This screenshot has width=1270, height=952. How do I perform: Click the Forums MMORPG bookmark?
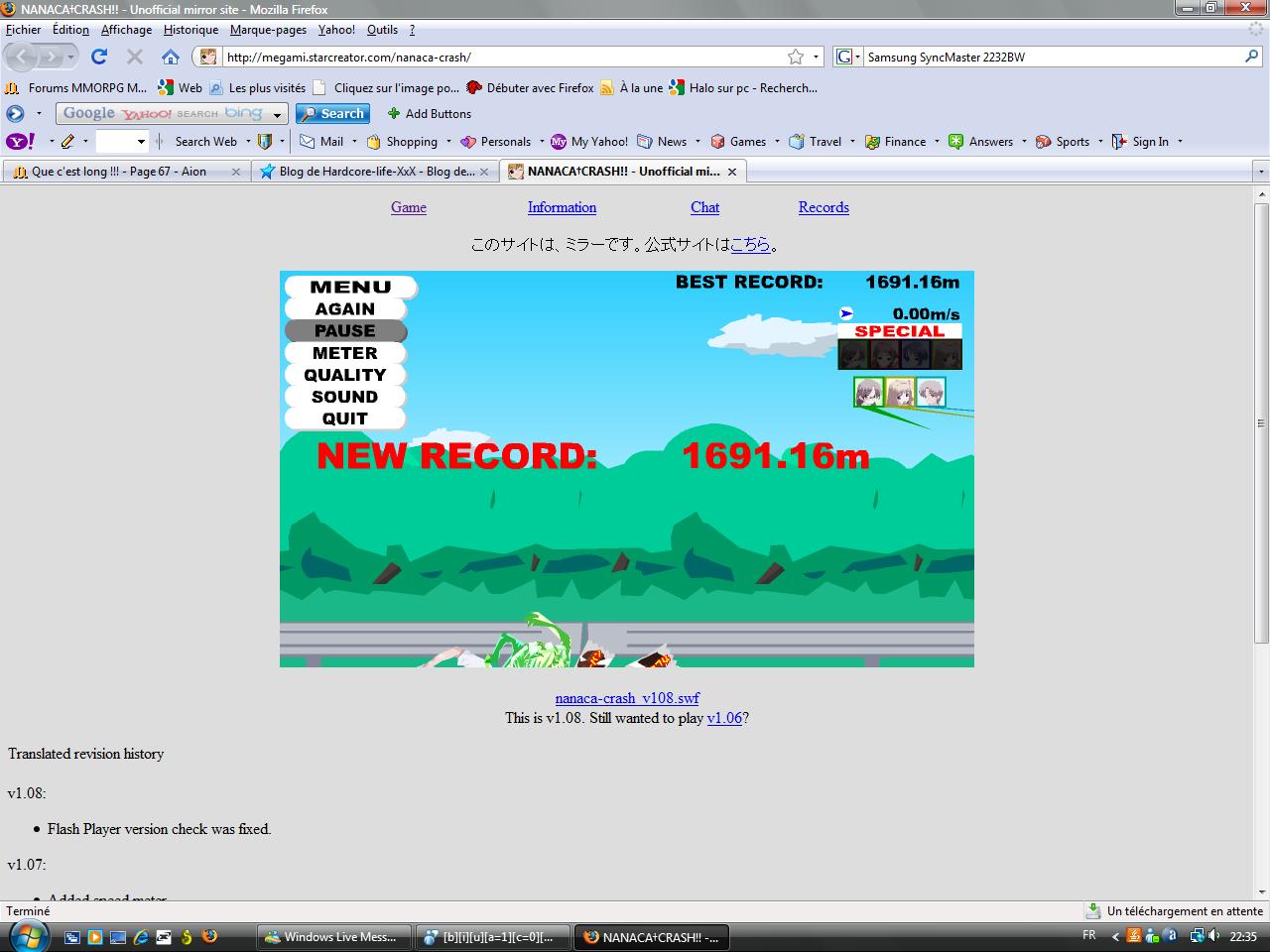tap(77, 88)
